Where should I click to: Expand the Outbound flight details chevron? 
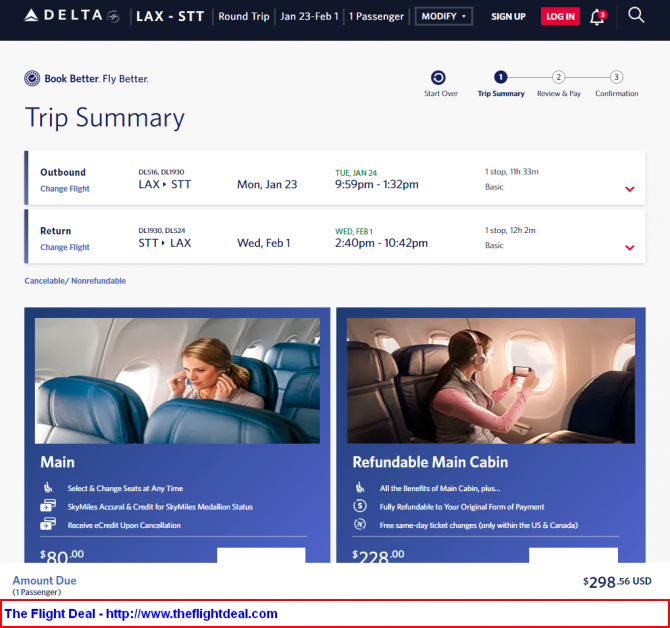629,189
